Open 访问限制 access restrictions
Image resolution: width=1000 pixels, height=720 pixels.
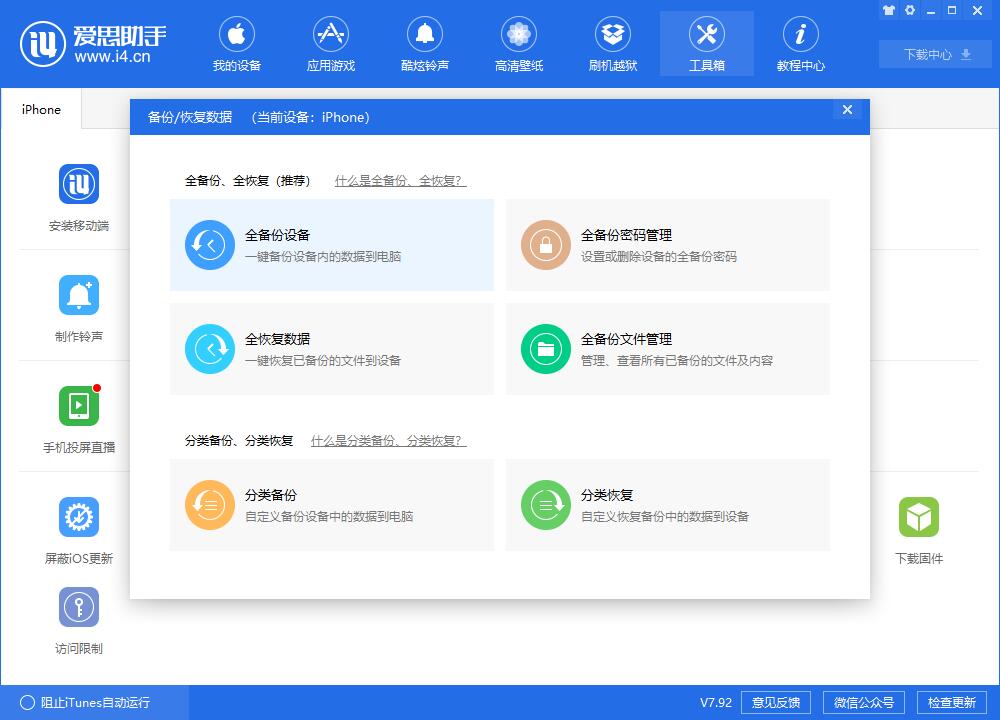click(x=79, y=620)
